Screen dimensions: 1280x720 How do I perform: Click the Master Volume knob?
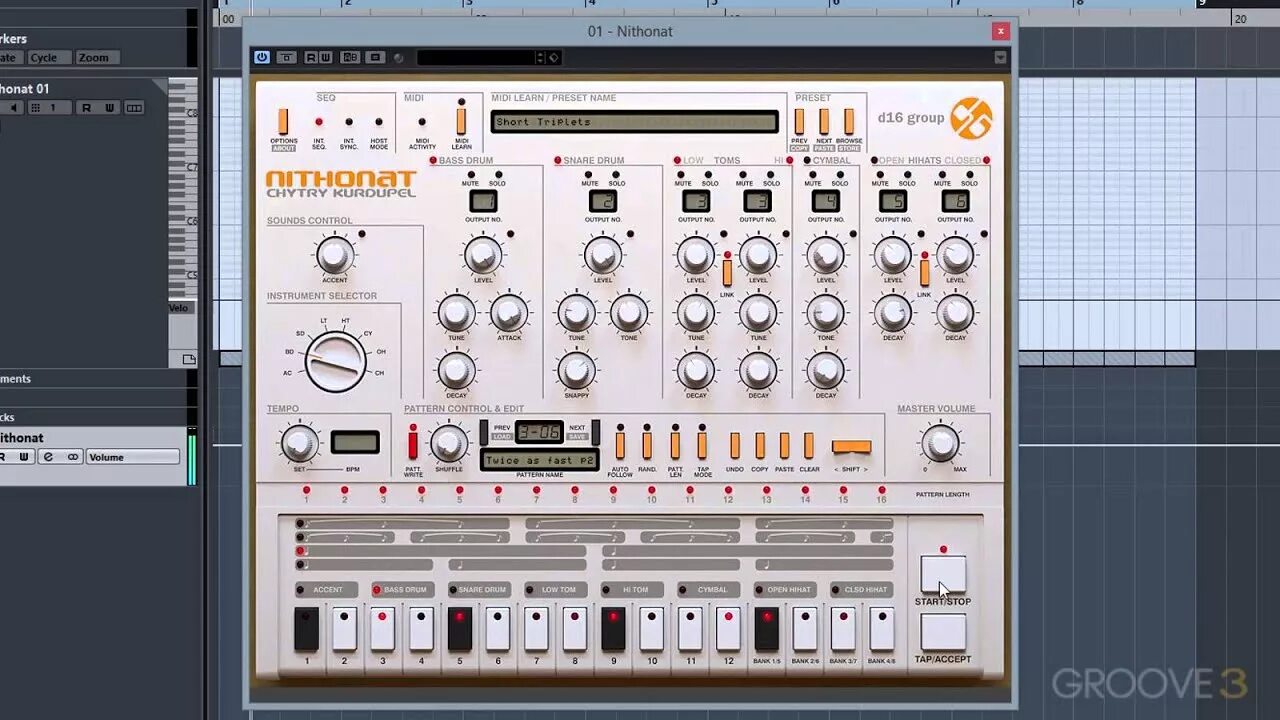[939, 443]
